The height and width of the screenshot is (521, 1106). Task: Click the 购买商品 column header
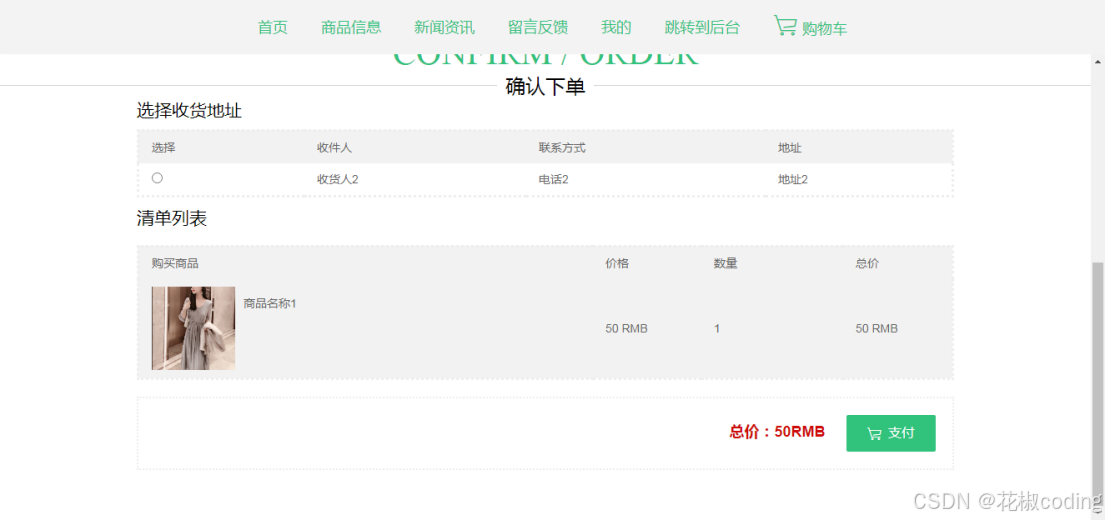(175, 264)
